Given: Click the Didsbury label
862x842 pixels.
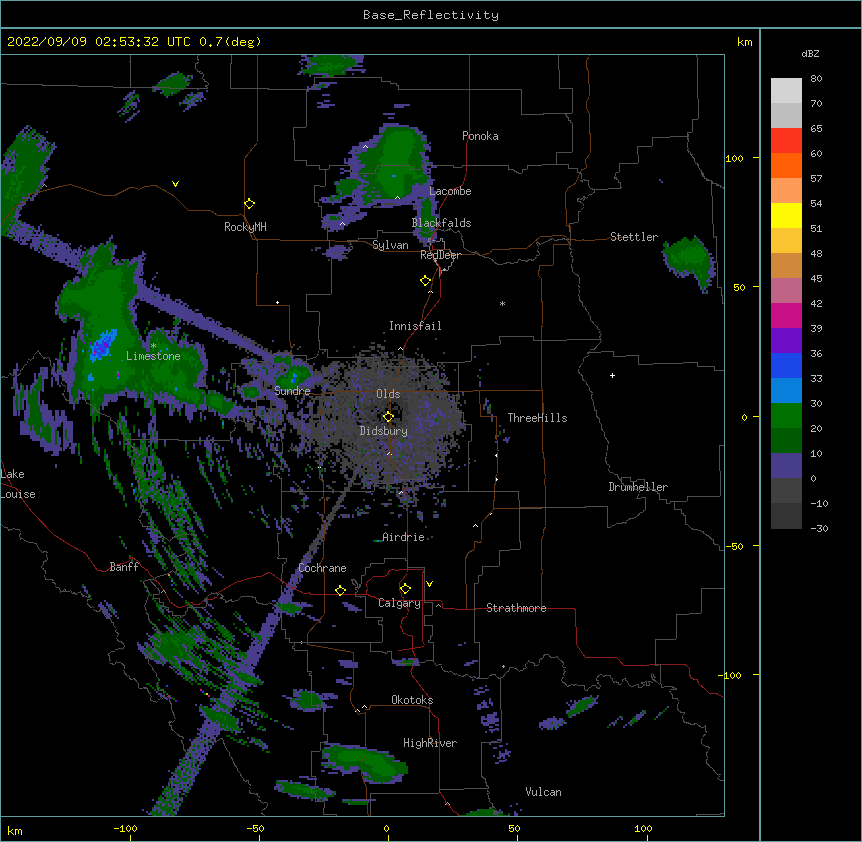Looking at the screenshot, I should (384, 431).
